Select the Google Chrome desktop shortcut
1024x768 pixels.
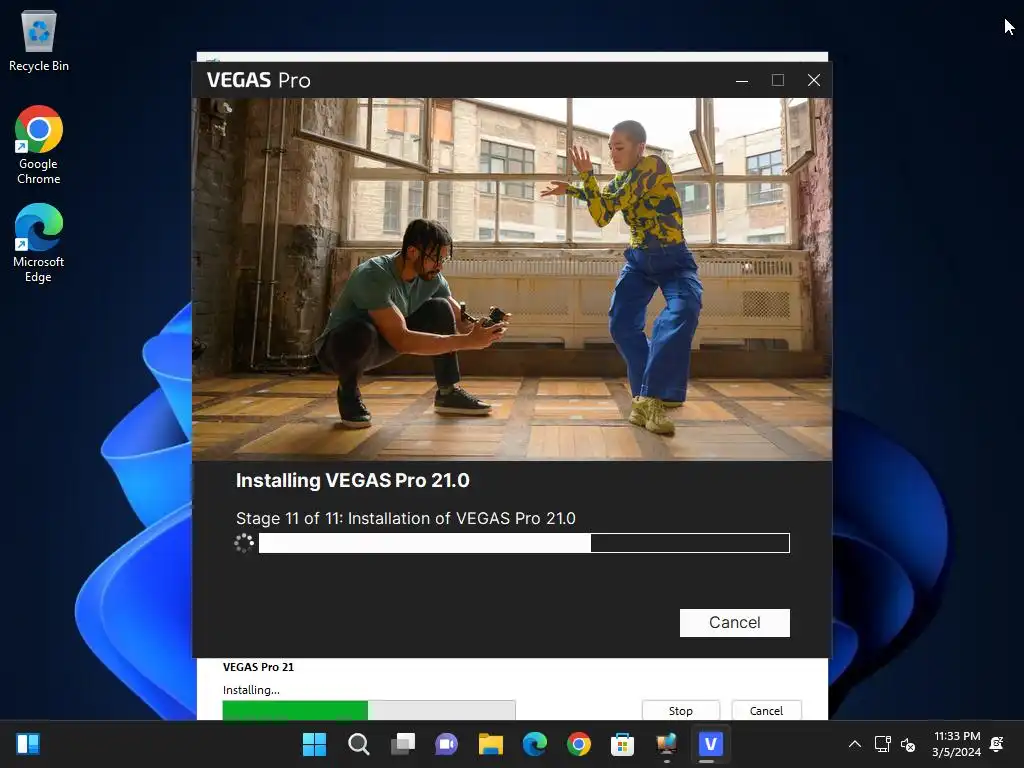[39, 145]
